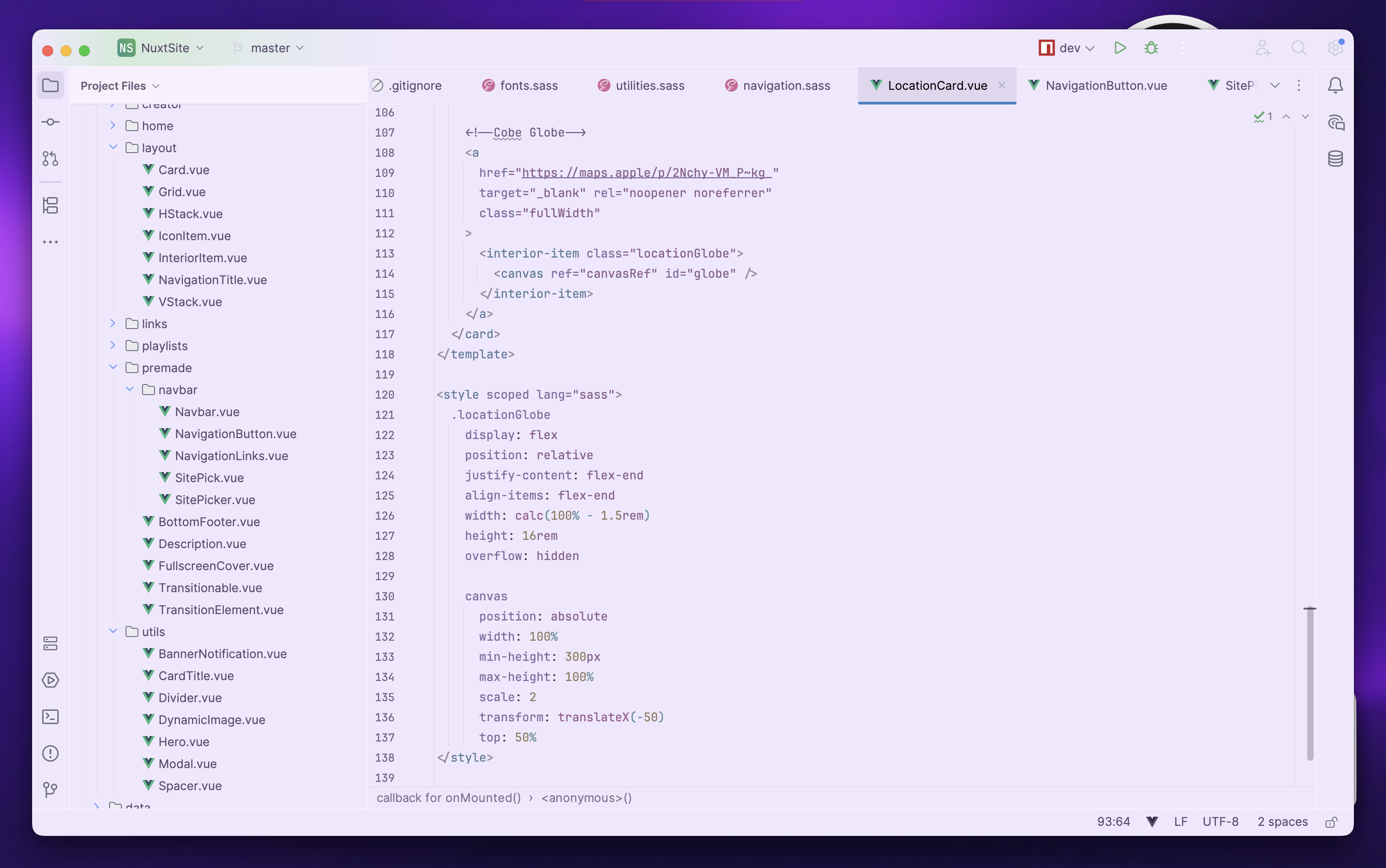Select Card.vue in the project tree
This screenshot has width=1386, height=868.
184,170
